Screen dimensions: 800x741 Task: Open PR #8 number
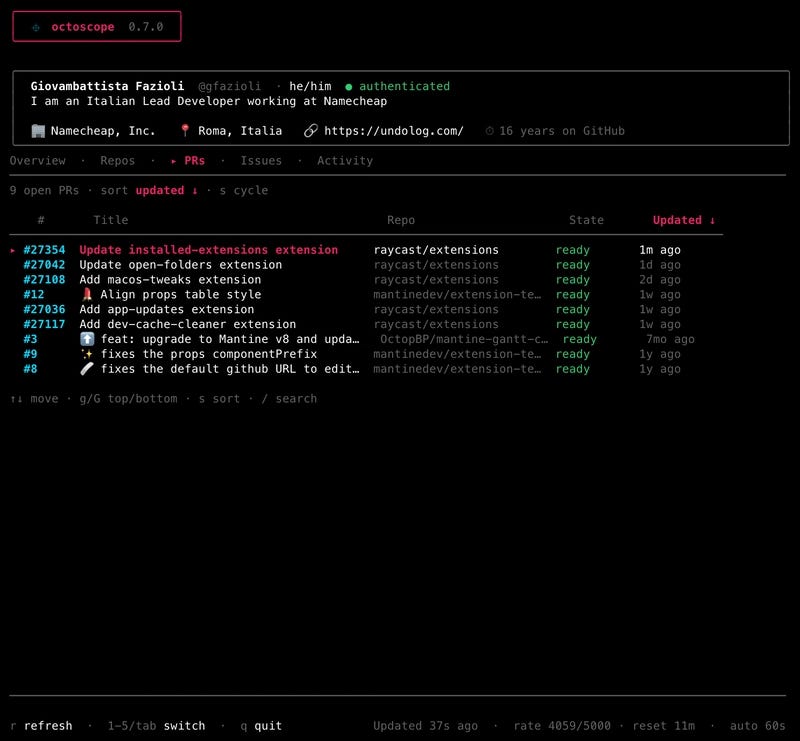click(x=30, y=368)
